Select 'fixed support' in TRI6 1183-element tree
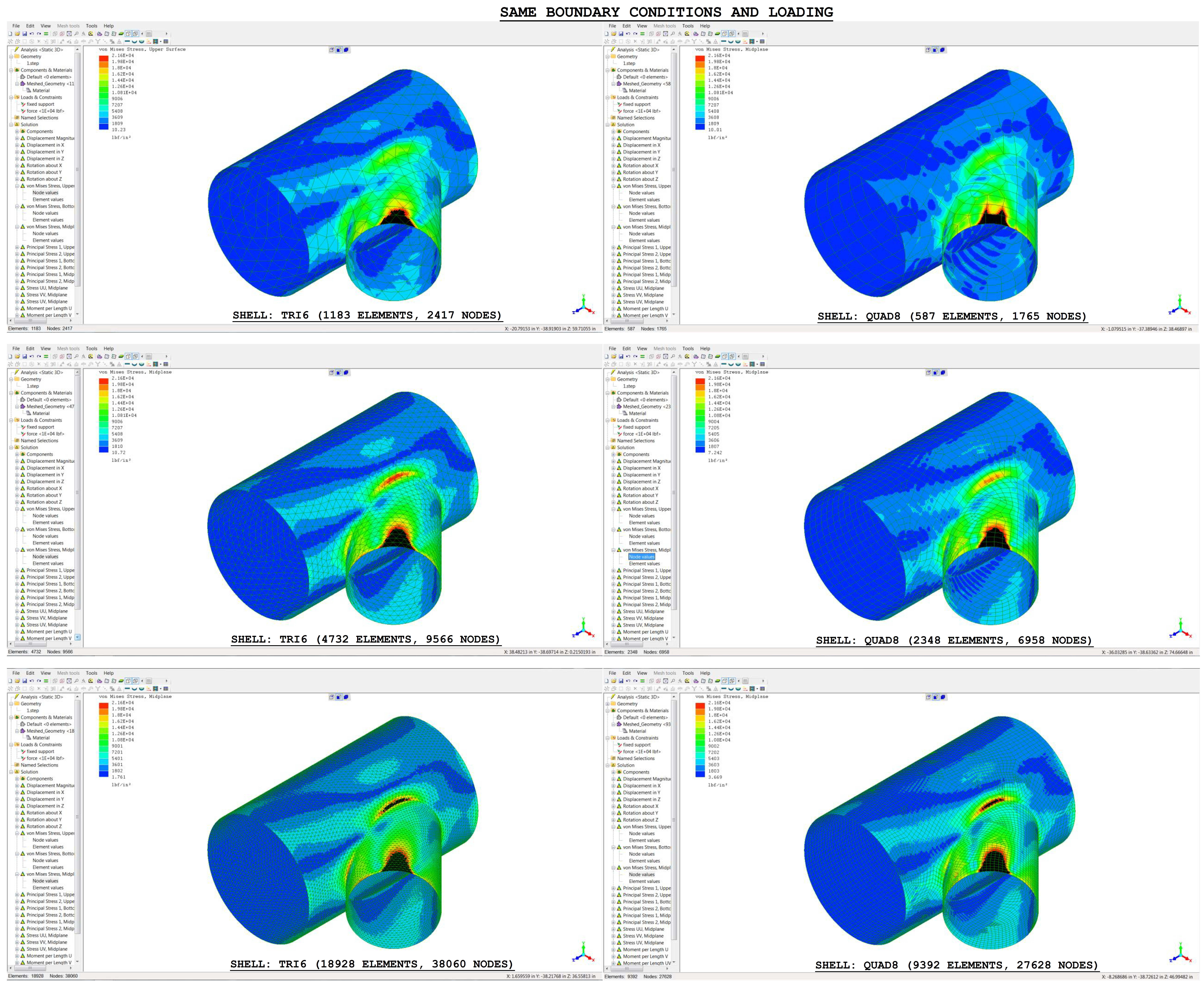This screenshot has height=991, width=1204. [x=41, y=104]
